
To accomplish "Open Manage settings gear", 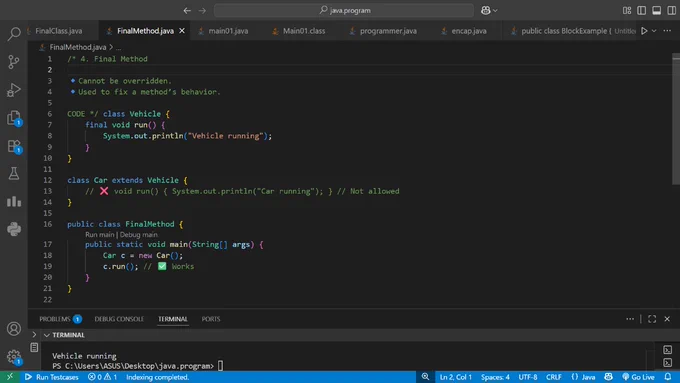I will coord(14,357).
